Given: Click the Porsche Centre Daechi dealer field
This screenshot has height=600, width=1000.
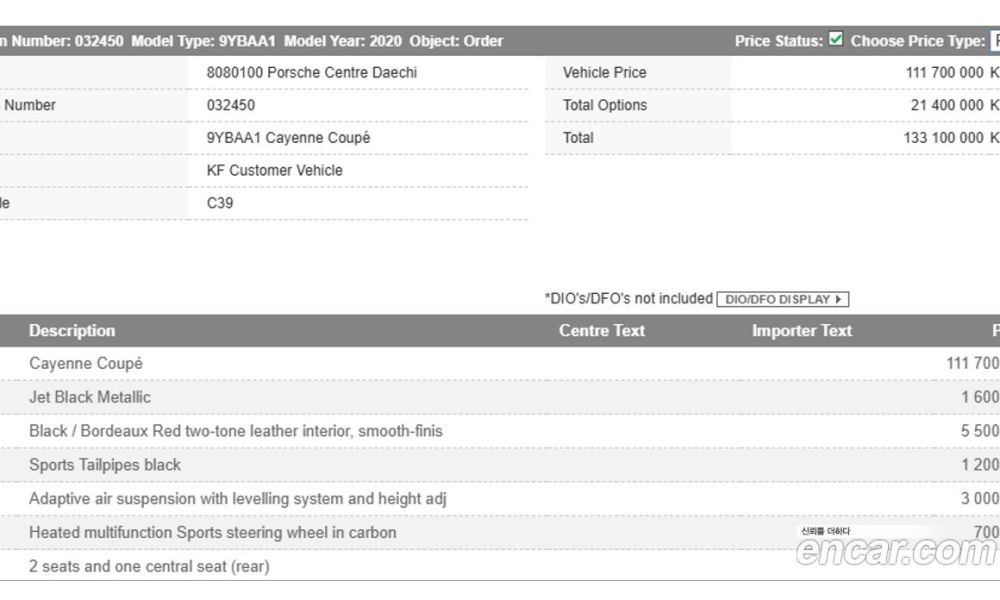Looking at the screenshot, I should pyautogui.click(x=312, y=73).
